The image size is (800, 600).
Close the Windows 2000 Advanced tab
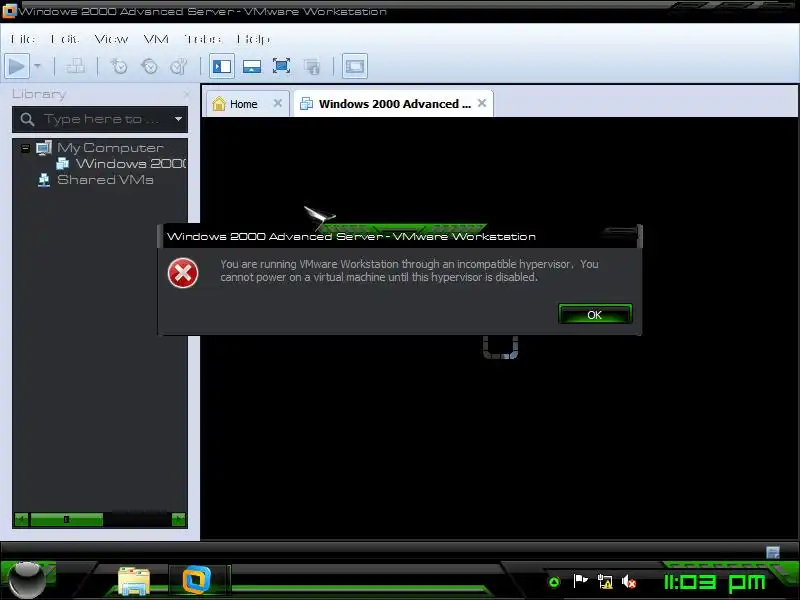pyautogui.click(x=482, y=104)
